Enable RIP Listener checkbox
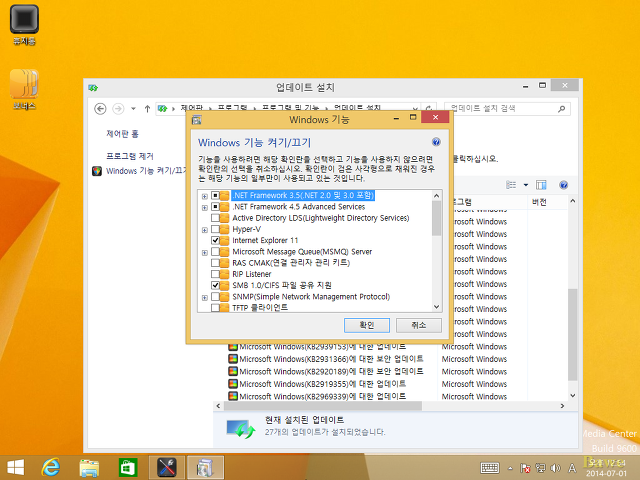The width and height of the screenshot is (640, 480). [215, 274]
